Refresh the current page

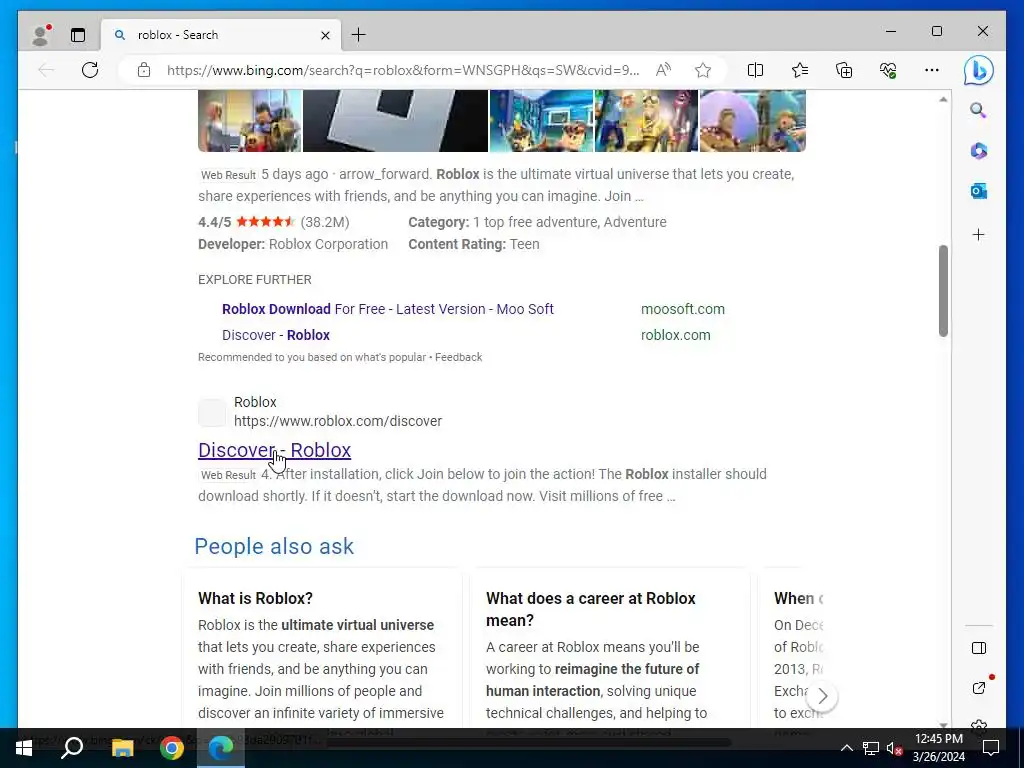[x=90, y=70]
